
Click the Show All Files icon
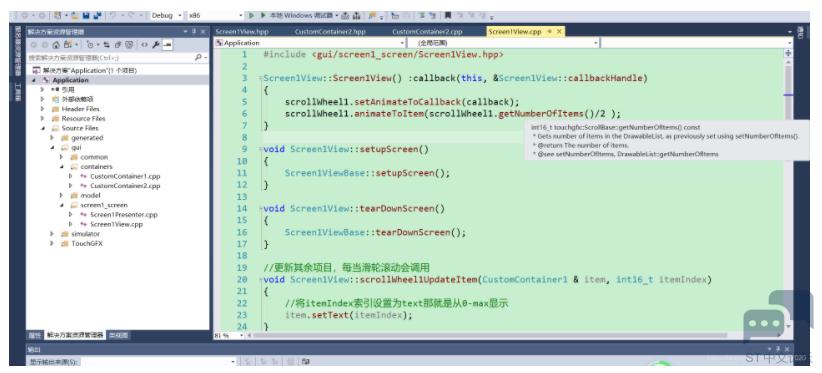pyautogui.click(x=128, y=45)
